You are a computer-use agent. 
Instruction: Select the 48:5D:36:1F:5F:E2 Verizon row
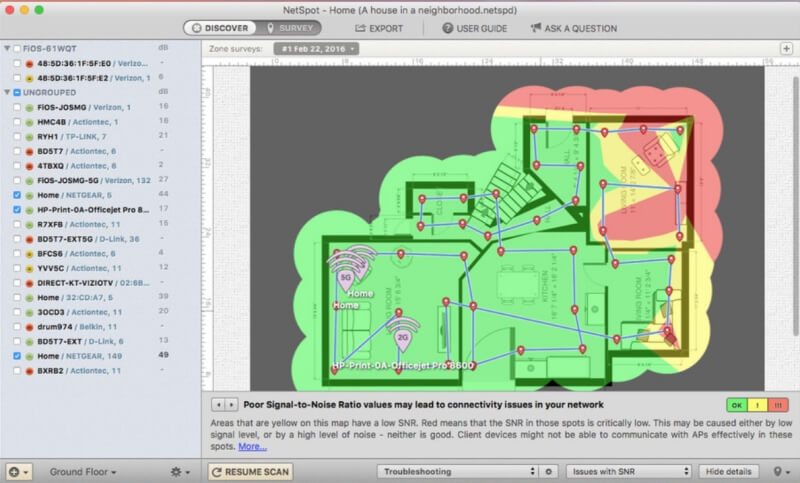101,78
